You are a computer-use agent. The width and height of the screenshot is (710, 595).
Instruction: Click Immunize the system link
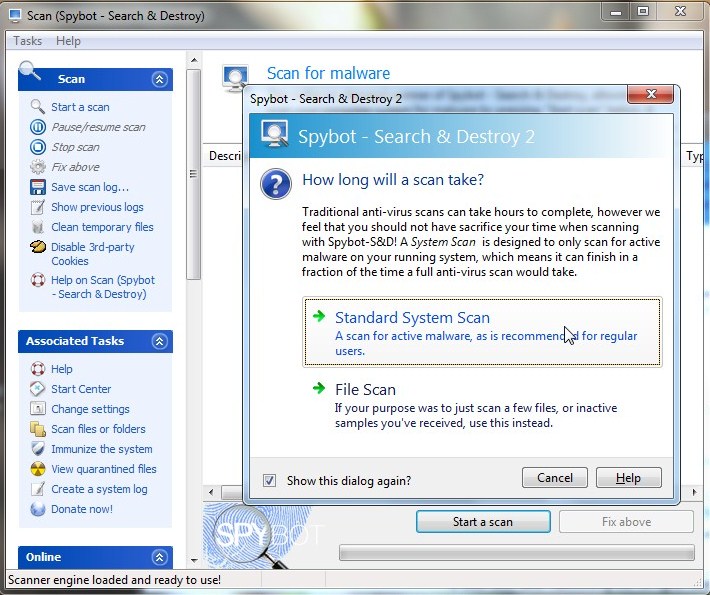point(102,449)
